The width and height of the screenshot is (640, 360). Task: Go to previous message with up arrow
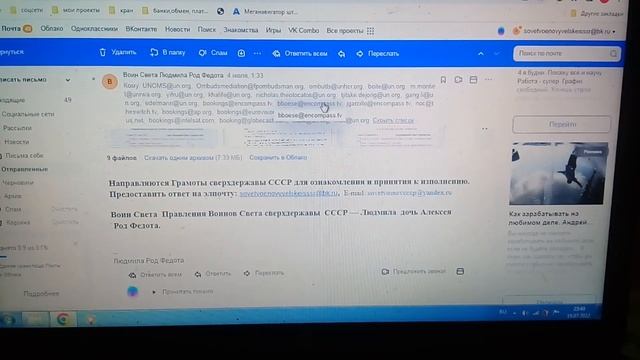pyautogui.click(x=481, y=53)
